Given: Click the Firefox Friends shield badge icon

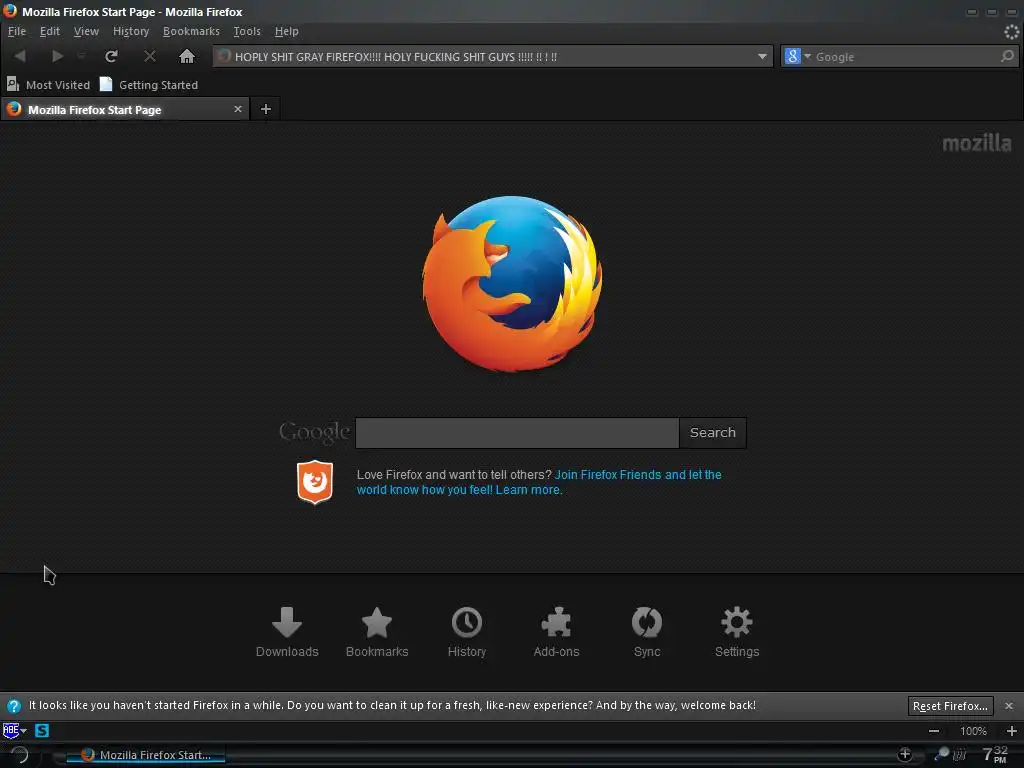Looking at the screenshot, I should point(315,482).
